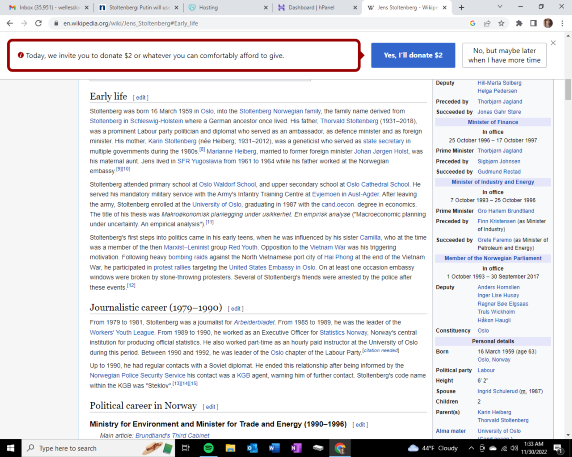572x457 pixels.
Task: Share this page via share icon
Action: [x=487, y=23]
